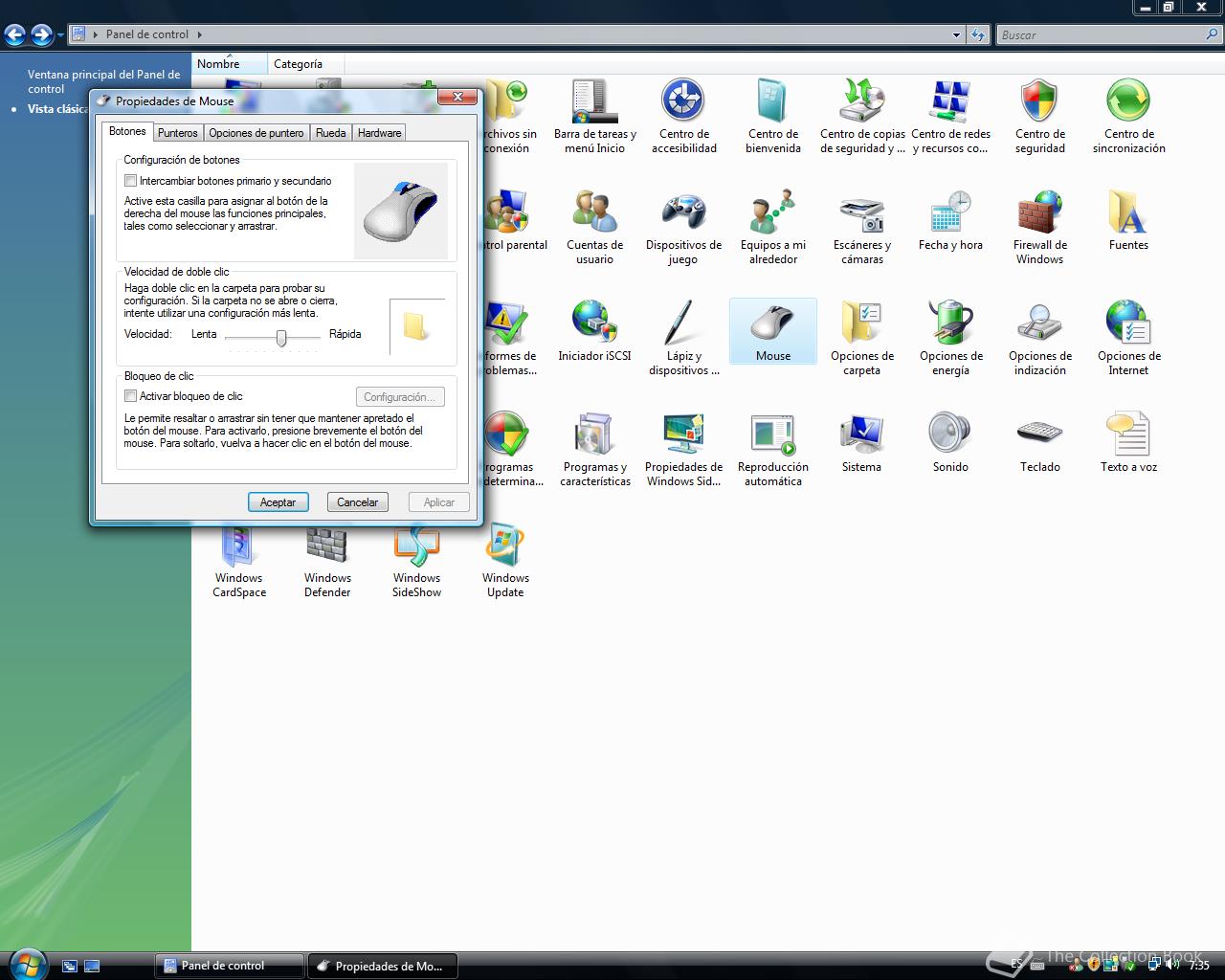This screenshot has height=980, width=1225.
Task: Open Windows Defender
Action: (327, 562)
